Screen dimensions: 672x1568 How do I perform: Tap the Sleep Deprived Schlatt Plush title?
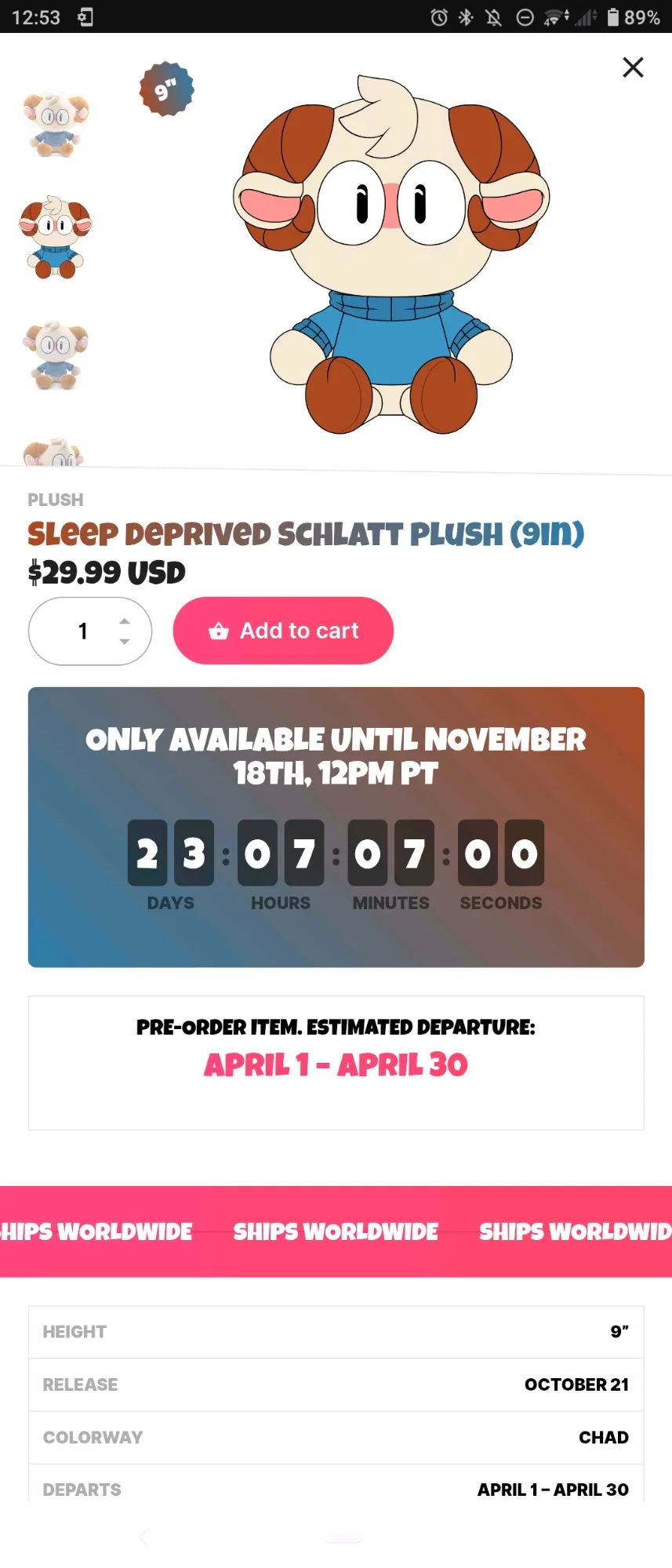click(306, 534)
